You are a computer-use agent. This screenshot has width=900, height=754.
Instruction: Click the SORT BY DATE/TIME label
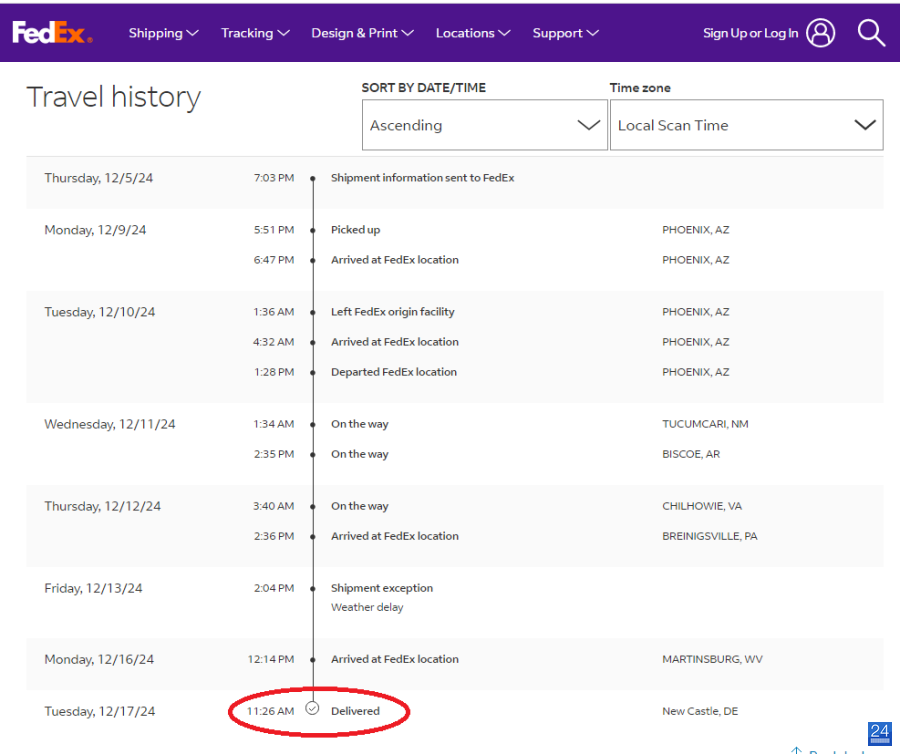[x=424, y=88]
